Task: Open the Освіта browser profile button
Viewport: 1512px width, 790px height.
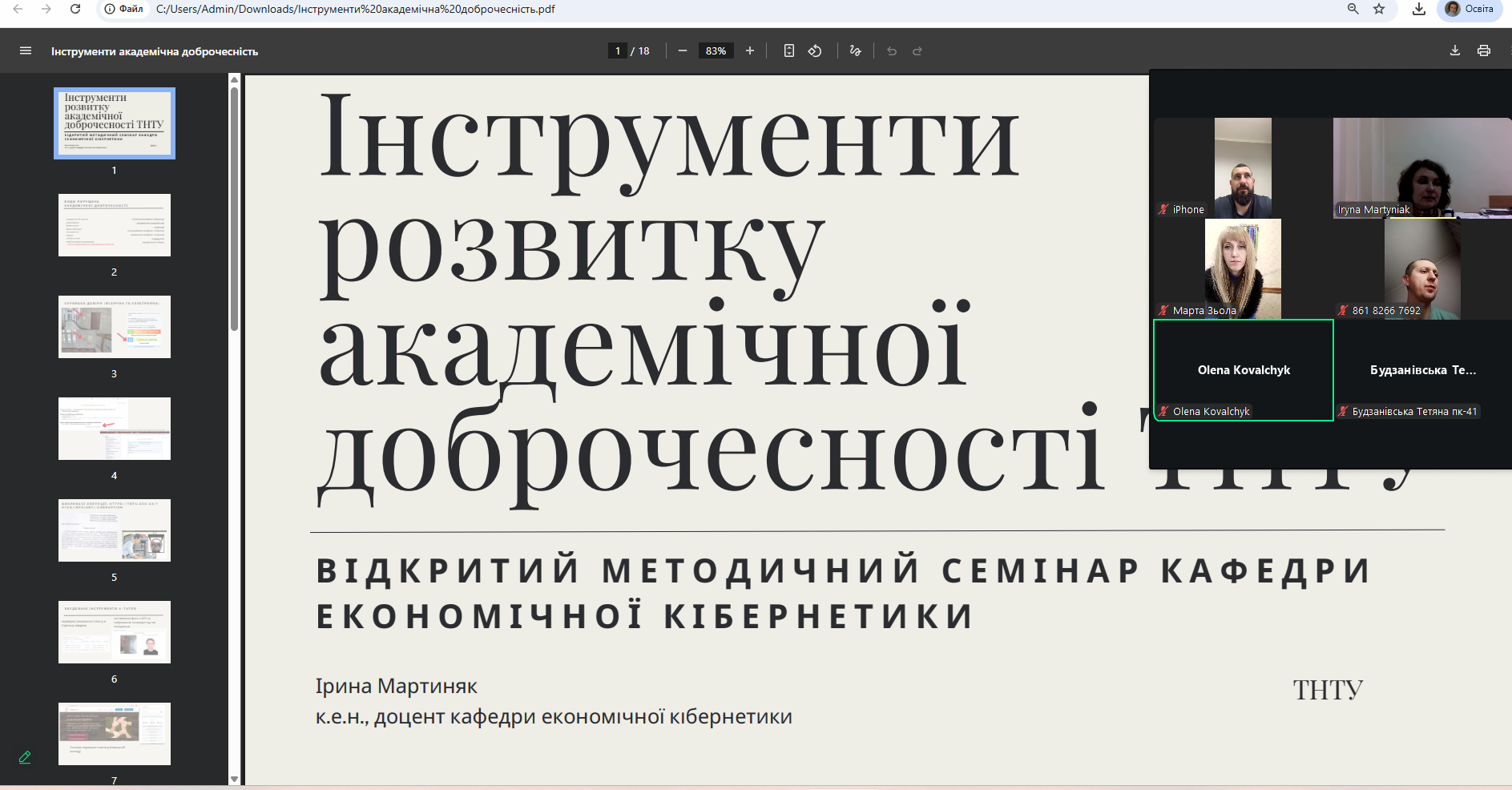Action: (x=1470, y=9)
